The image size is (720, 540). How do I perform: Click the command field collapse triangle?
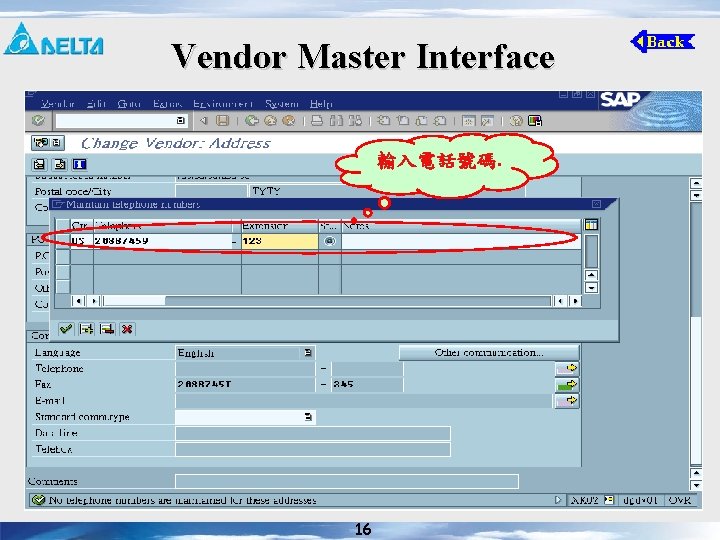(203, 121)
